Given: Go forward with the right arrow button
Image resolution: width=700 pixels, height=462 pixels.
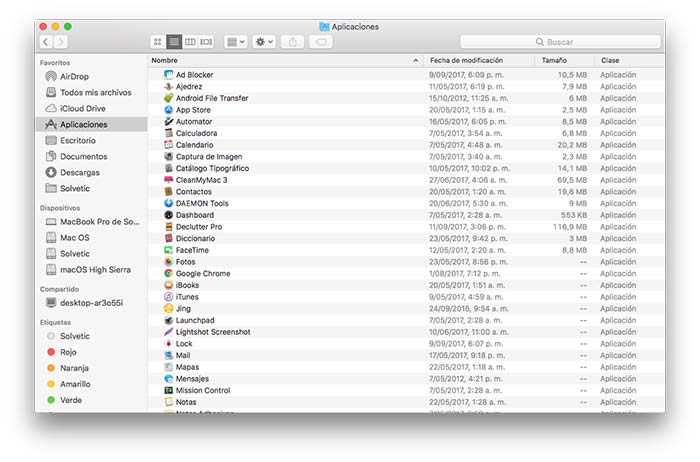Looking at the screenshot, I should coord(61,42).
